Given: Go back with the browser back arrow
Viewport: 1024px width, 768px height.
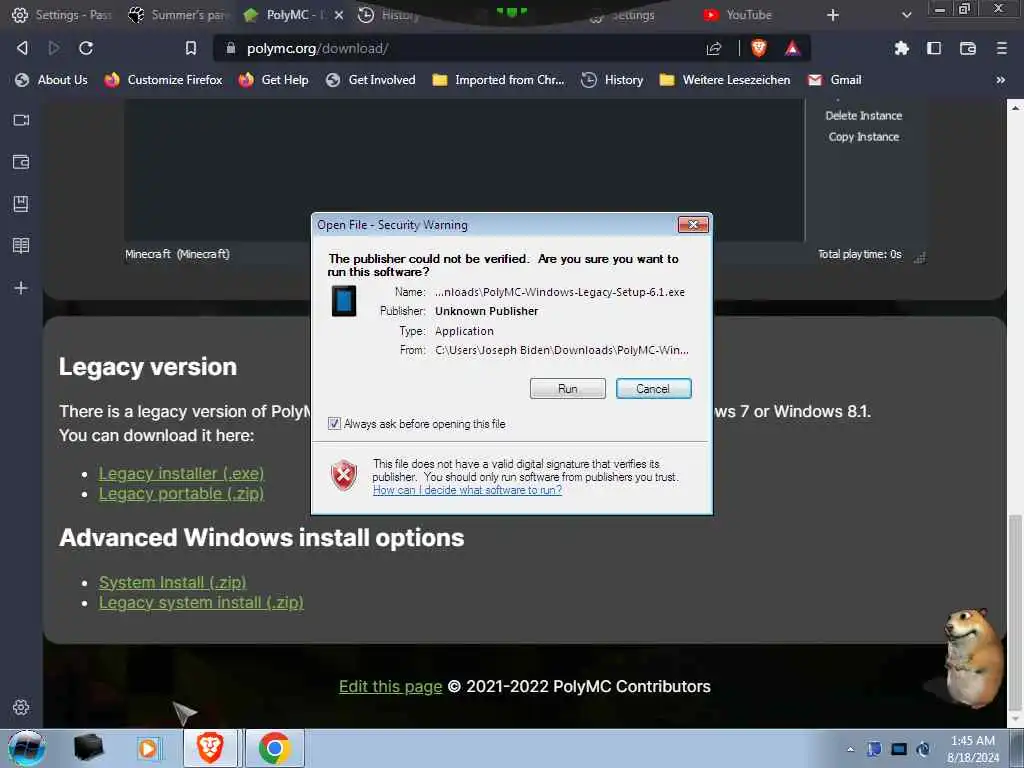Looking at the screenshot, I should (x=22, y=48).
